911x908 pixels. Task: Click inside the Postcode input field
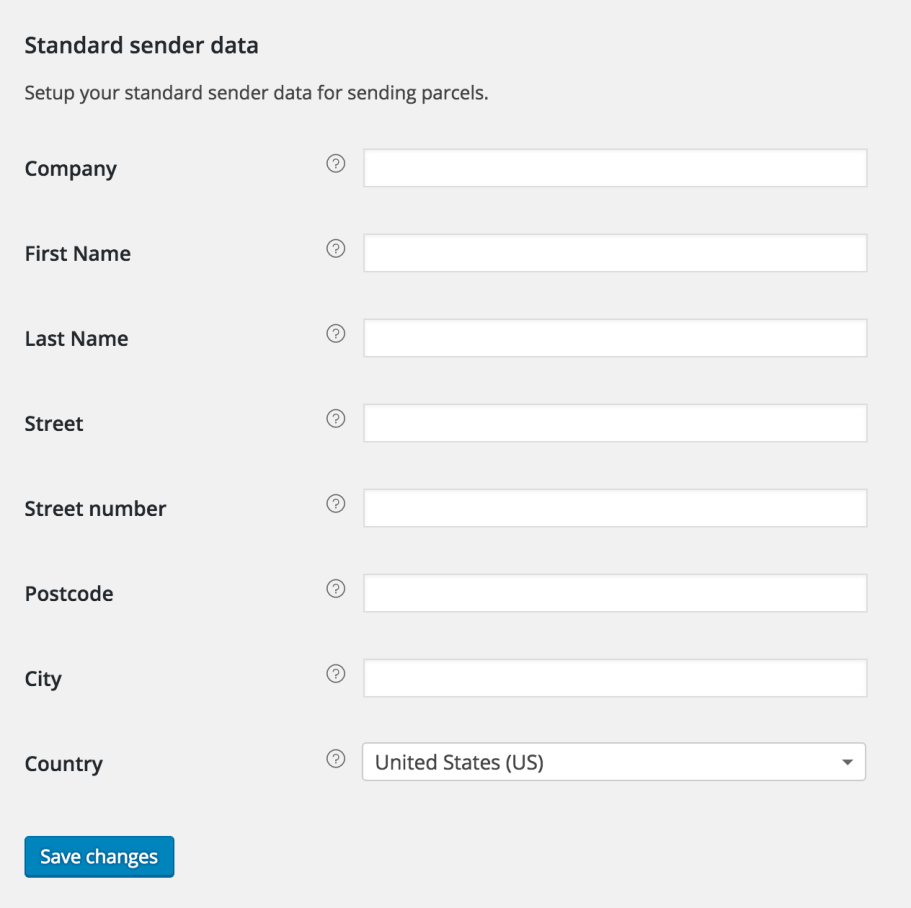[x=614, y=592]
